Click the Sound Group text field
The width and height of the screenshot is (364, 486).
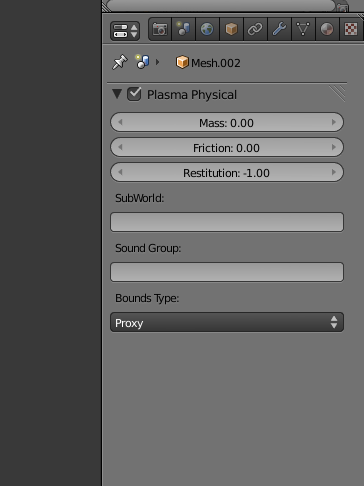tap(227, 272)
